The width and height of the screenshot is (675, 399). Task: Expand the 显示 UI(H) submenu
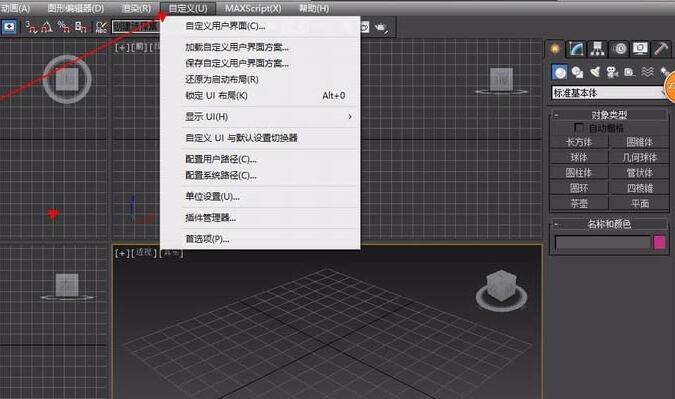260,117
